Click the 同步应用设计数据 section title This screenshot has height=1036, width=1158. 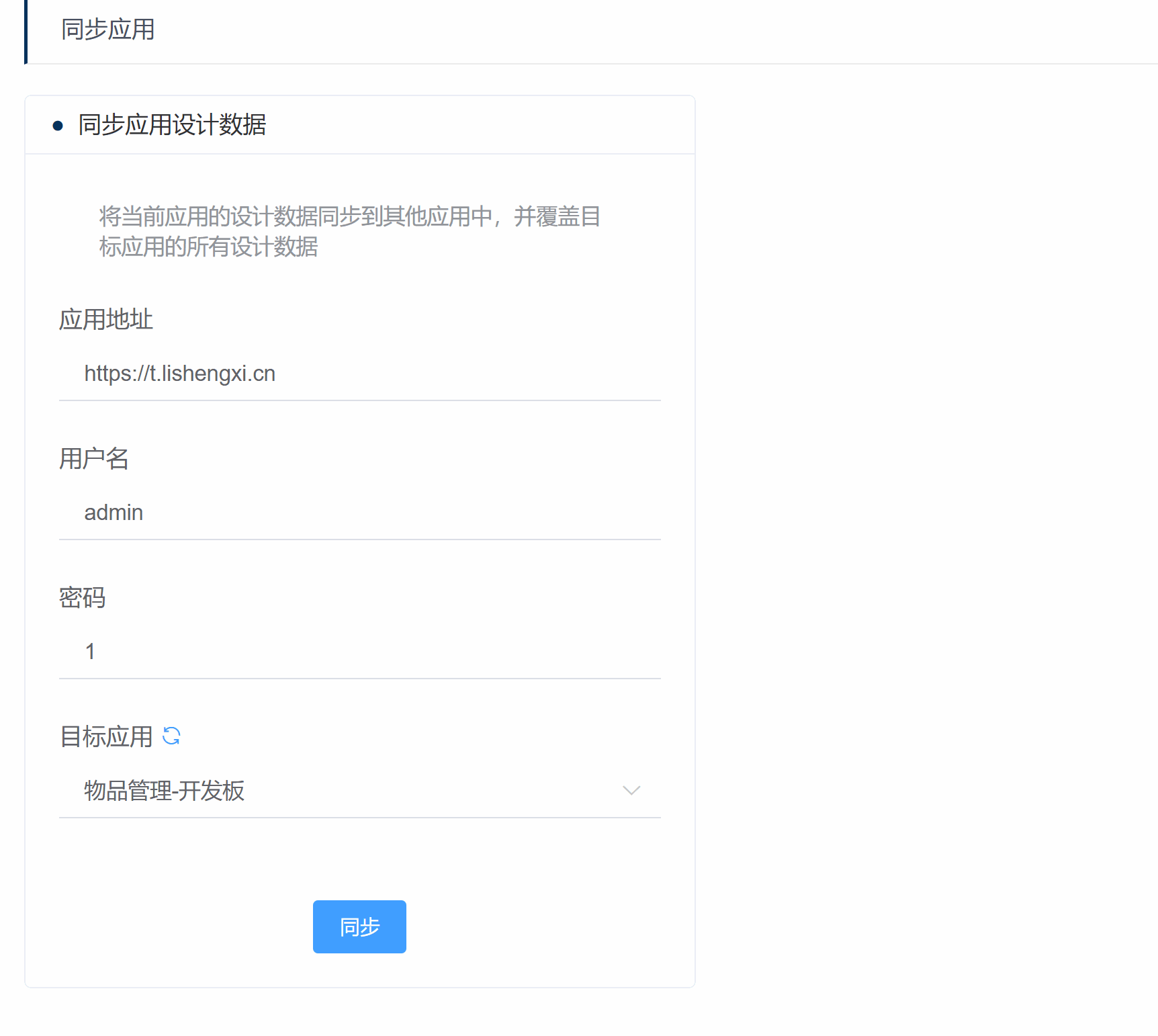pyautogui.click(x=172, y=125)
